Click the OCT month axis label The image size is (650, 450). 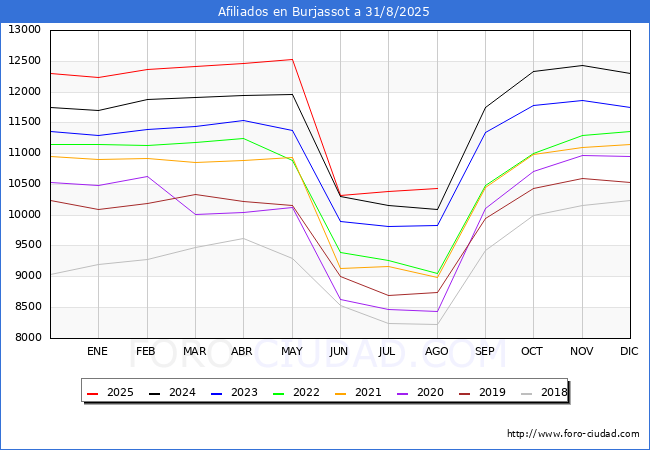532,351
